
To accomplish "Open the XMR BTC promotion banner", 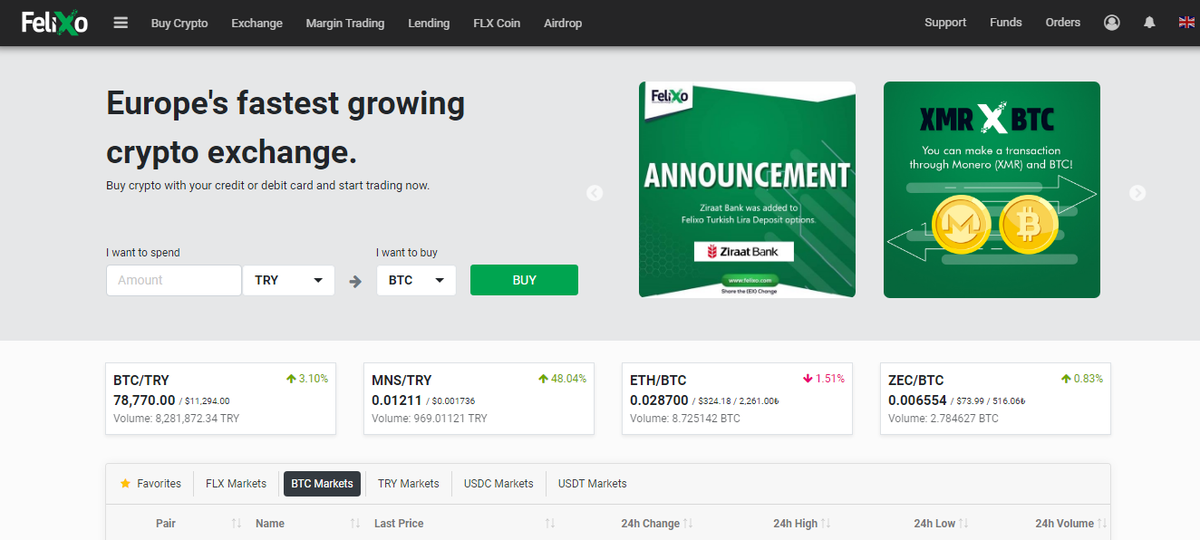I will click(x=992, y=190).
